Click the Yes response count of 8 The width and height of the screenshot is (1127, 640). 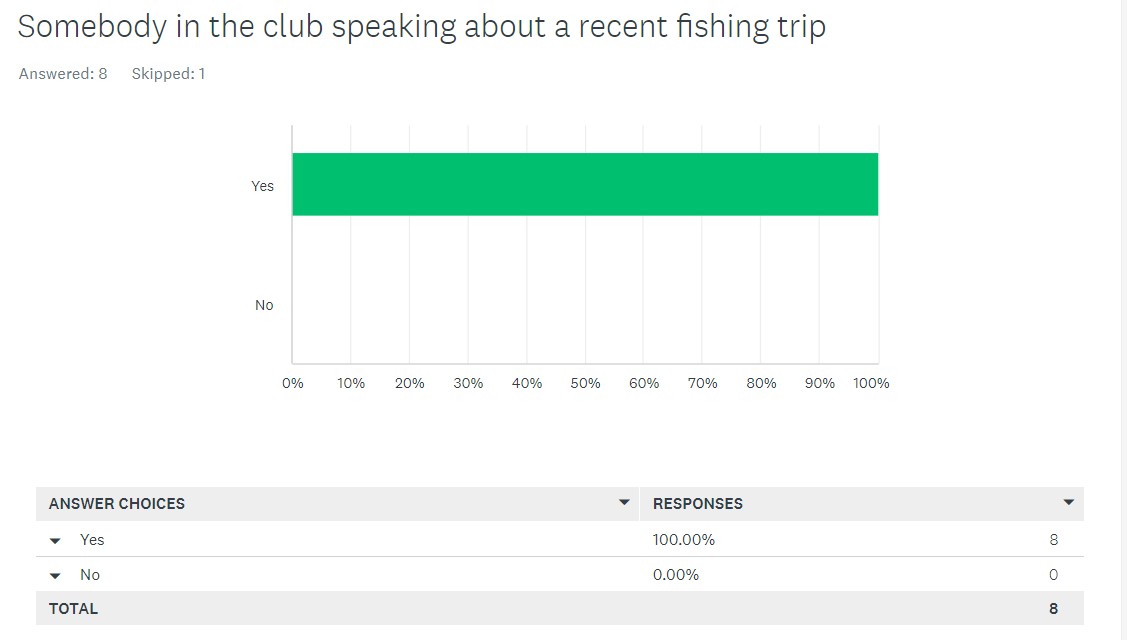point(1054,540)
